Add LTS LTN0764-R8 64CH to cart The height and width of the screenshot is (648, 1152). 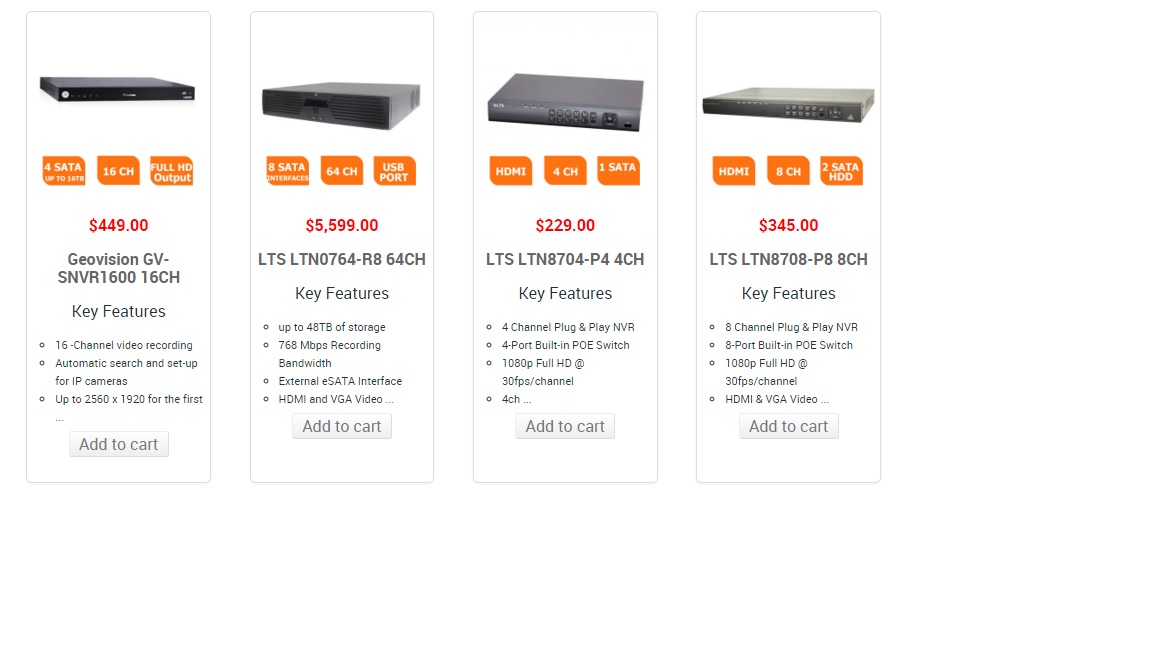pos(342,426)
